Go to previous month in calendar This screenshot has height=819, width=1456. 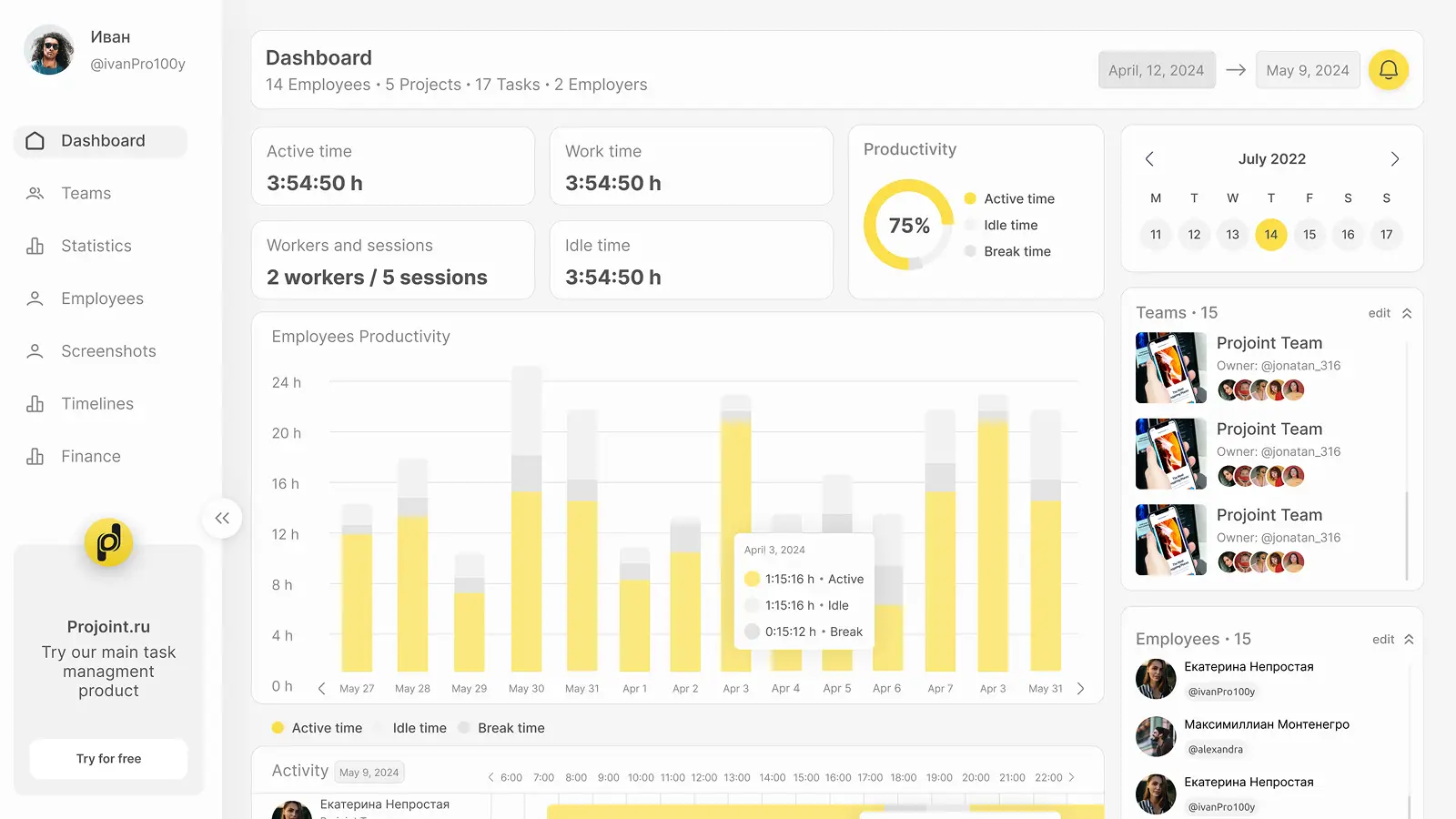[x=1149, y=159]
